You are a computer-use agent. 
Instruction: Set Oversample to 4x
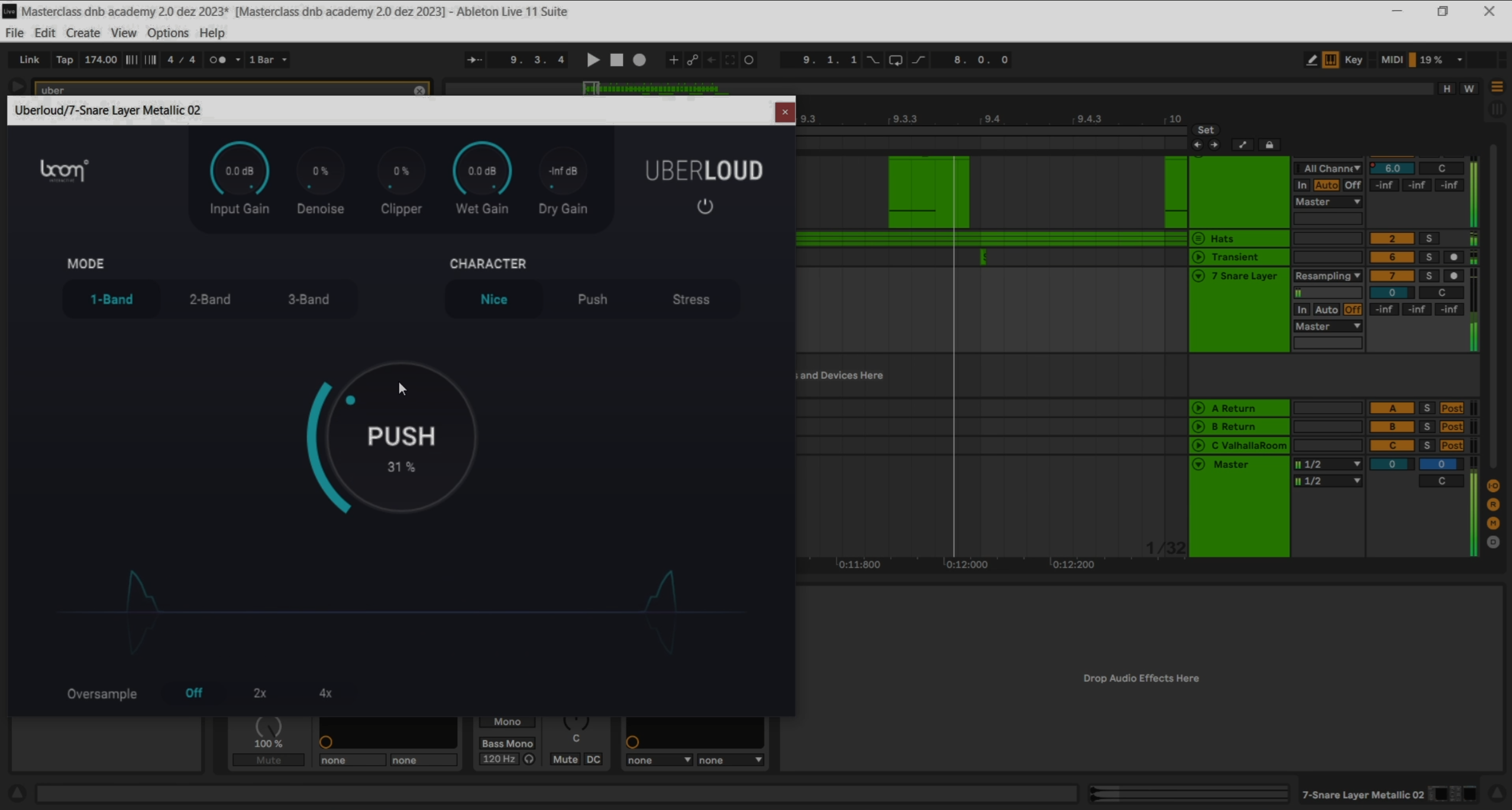[x=325, y=693]
